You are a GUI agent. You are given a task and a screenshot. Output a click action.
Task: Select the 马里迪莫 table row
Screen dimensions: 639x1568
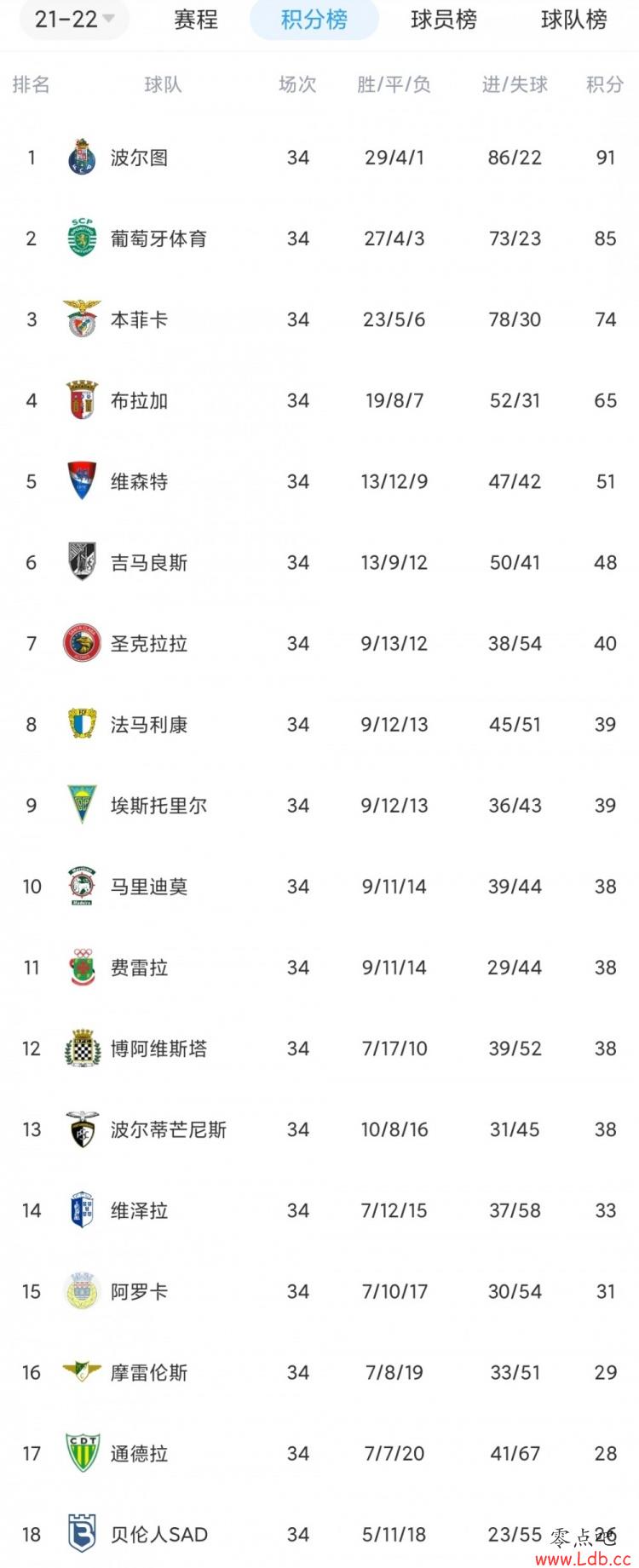pos(319,887)
